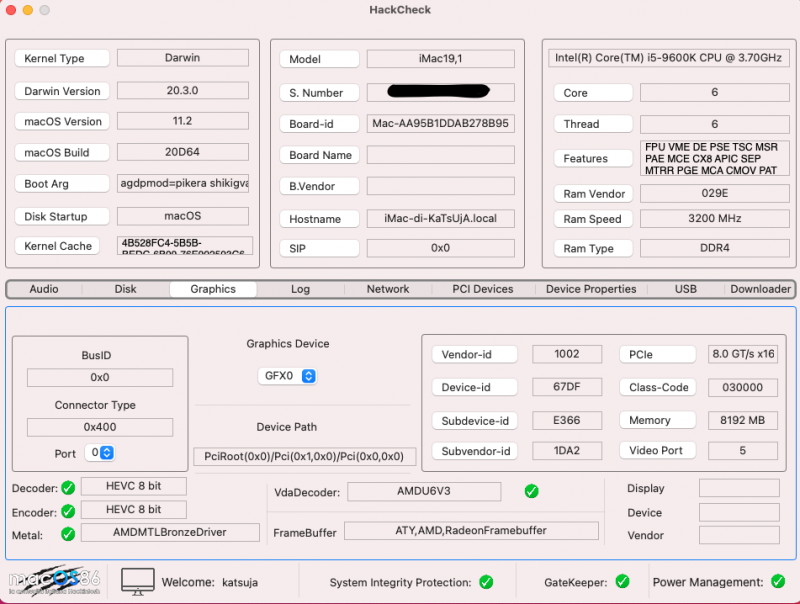Click the Board-id Mac-AA95B1DDAB278B95 value
Image resolution: width=800 pixels, height=604 pixels.
coord(441,123)
